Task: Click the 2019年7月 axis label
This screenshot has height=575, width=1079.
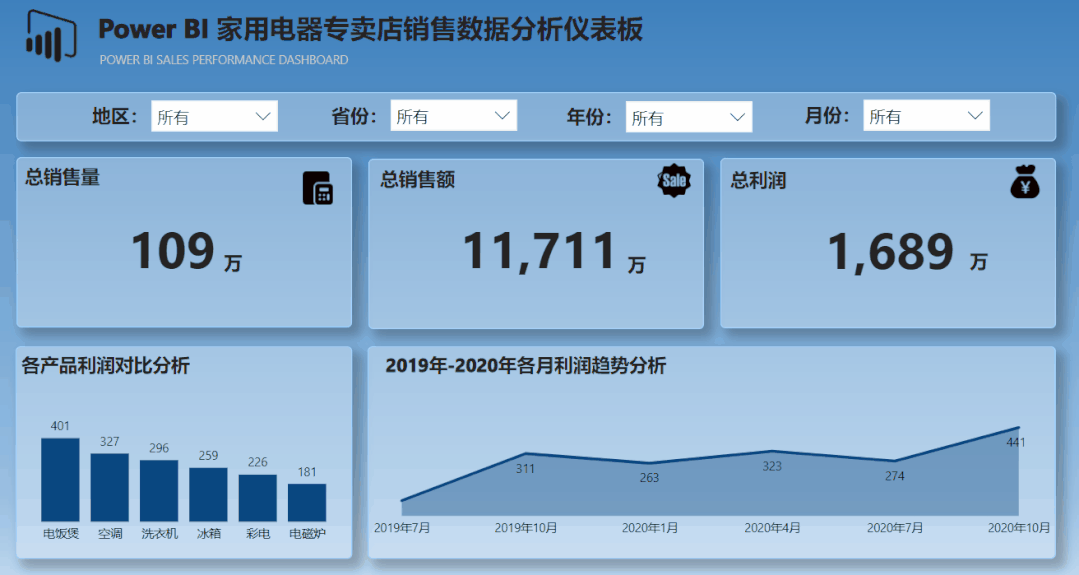Action: click(x=403, y=528)
